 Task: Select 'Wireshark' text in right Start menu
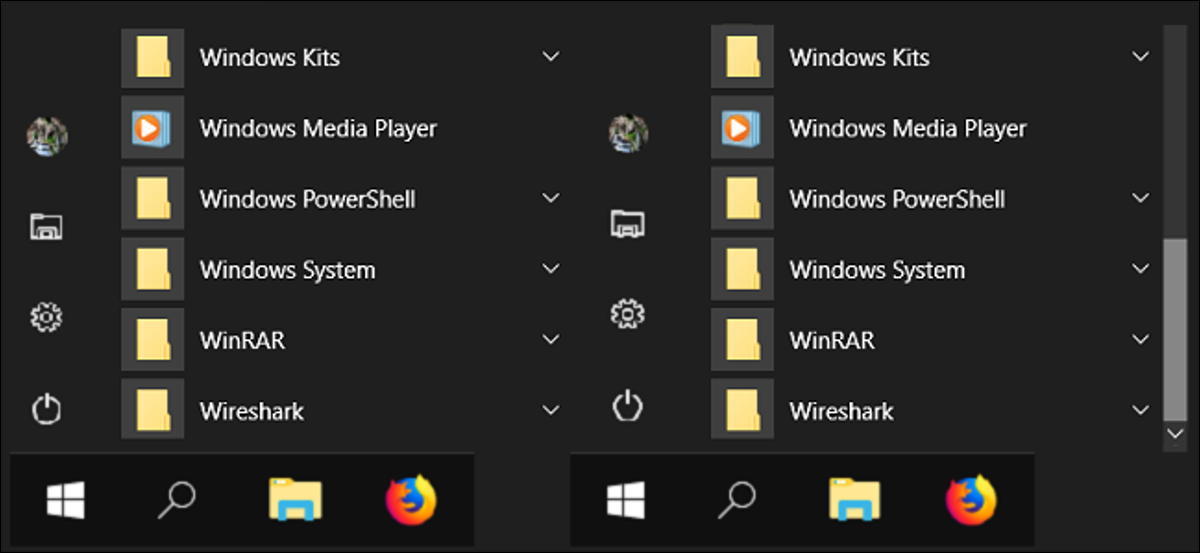pyautogui.click(x=842, y=411)
